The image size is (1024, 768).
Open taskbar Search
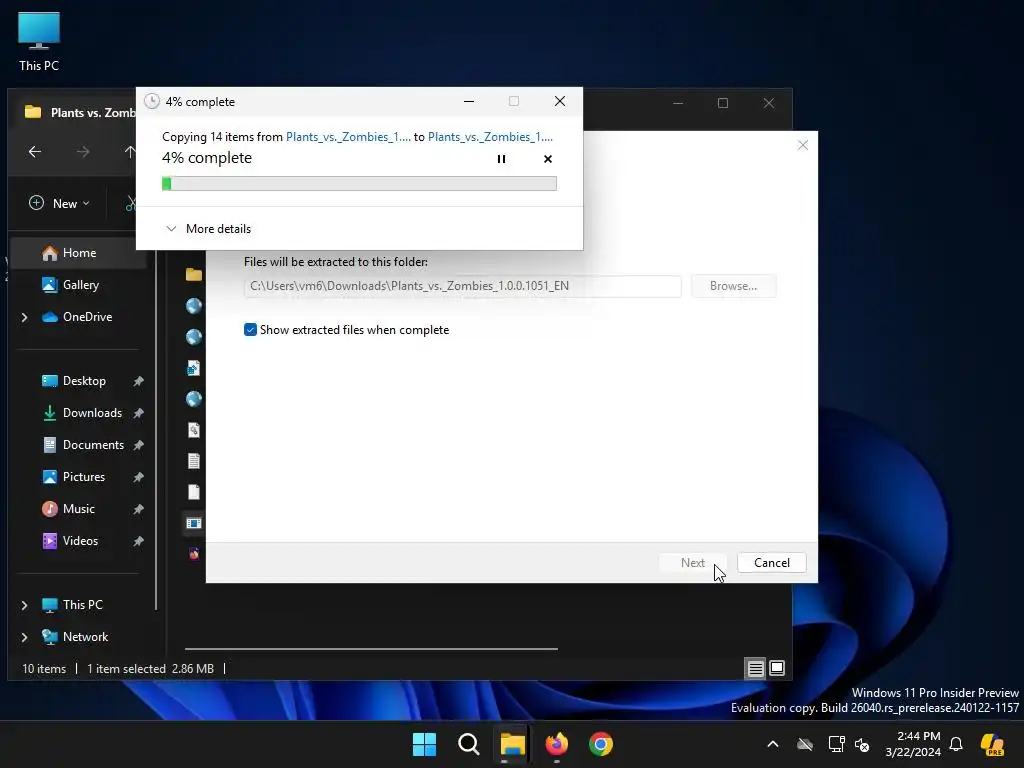468,744
